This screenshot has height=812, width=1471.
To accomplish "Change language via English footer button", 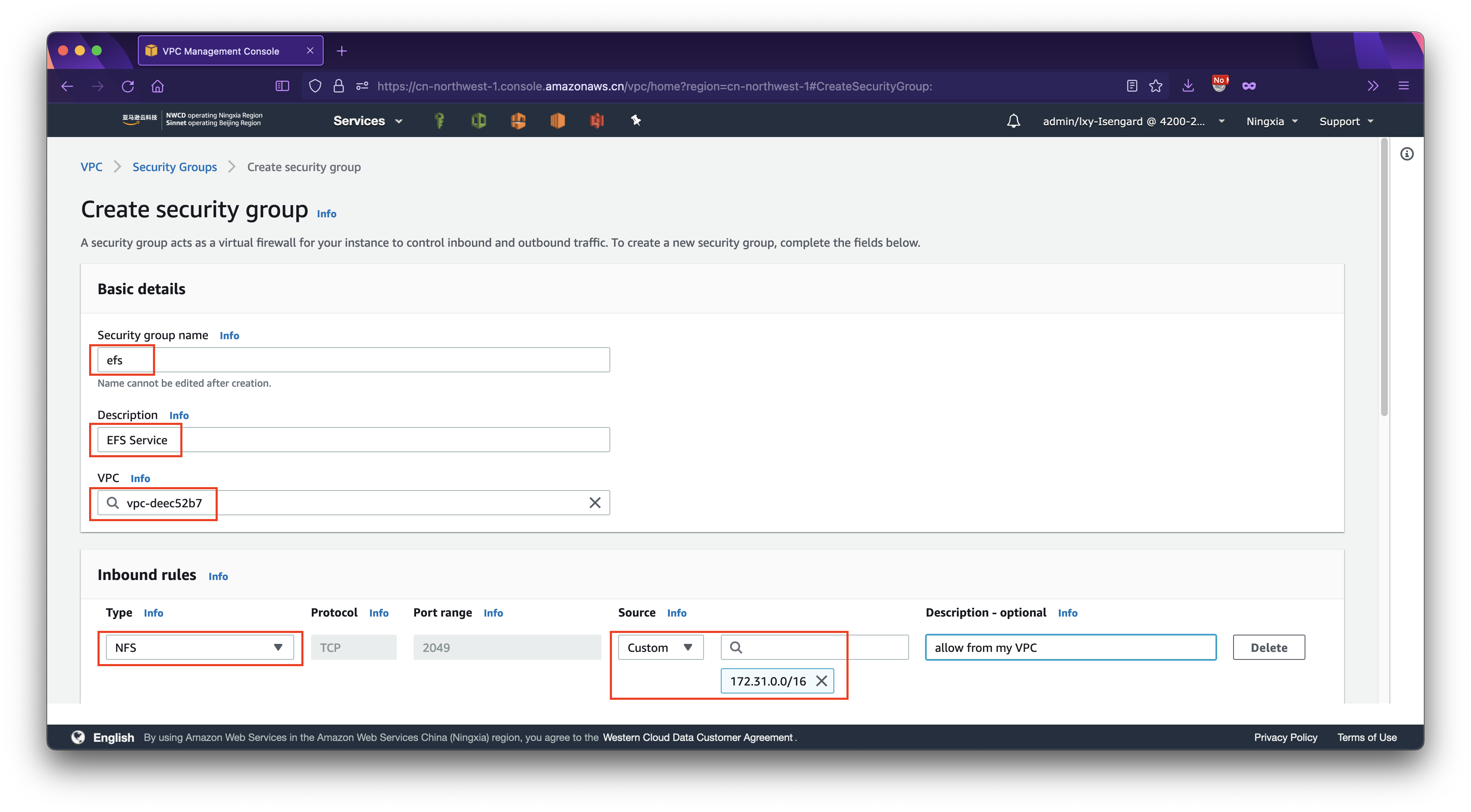I will tap(103, 737).
